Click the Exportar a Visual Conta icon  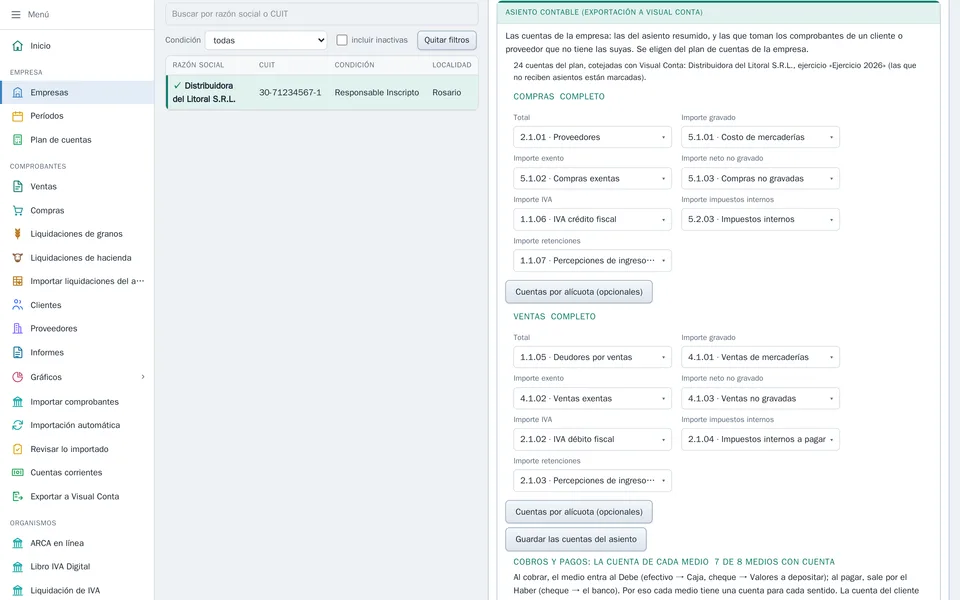18,497
